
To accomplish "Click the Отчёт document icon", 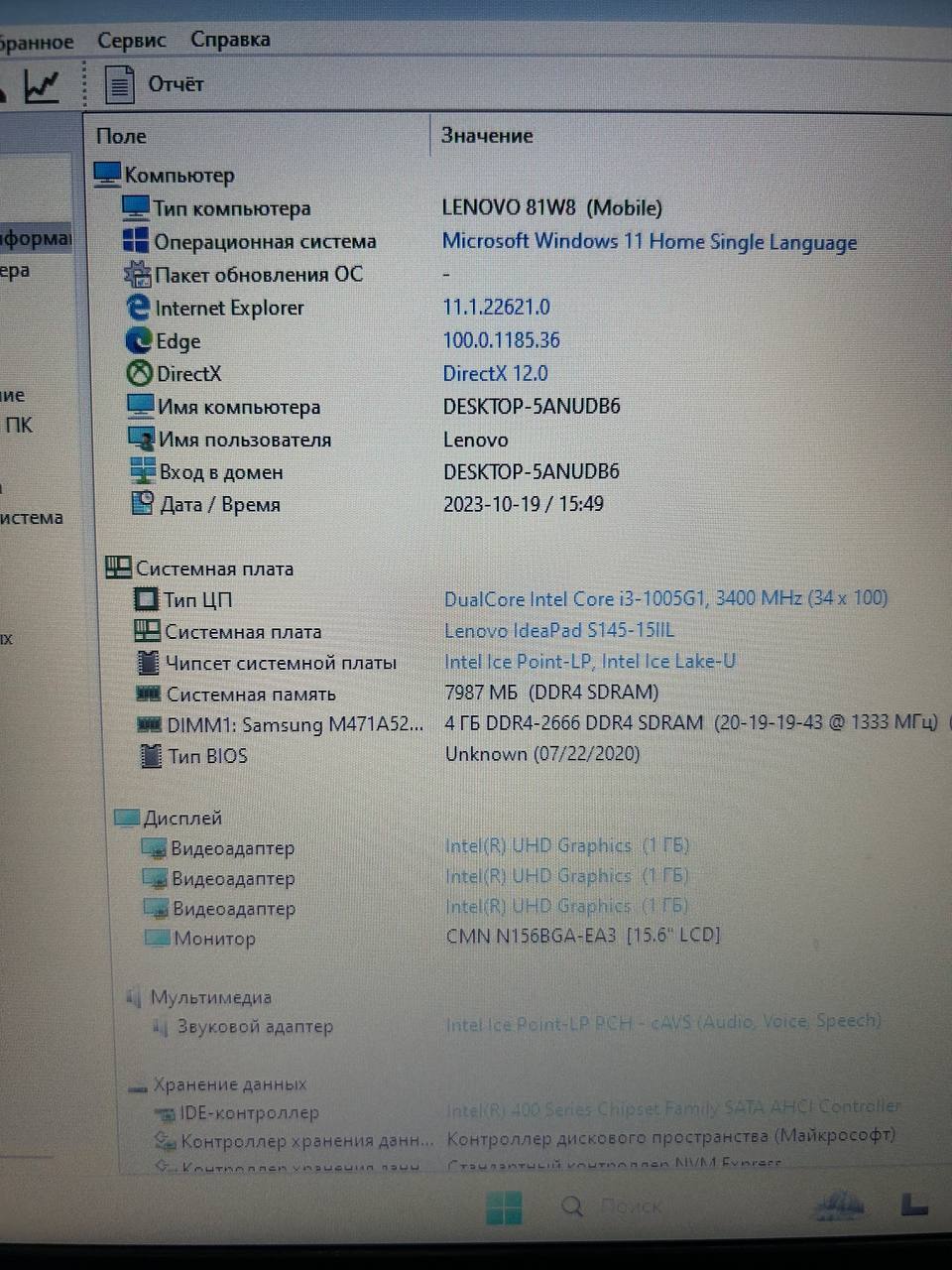I will [x=119, y=85].
